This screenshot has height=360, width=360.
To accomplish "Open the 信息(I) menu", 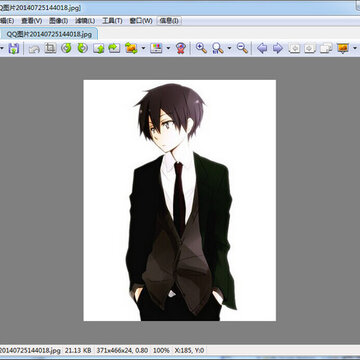I will [x=169, y=21].
